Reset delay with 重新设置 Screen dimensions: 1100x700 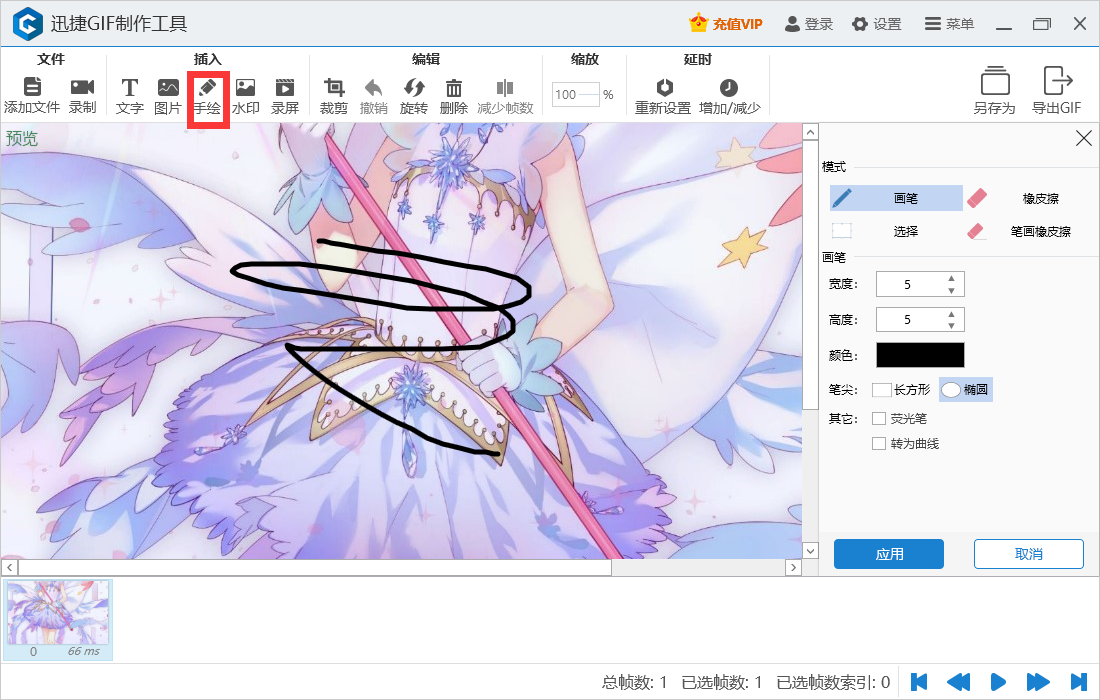coord(663,96)
